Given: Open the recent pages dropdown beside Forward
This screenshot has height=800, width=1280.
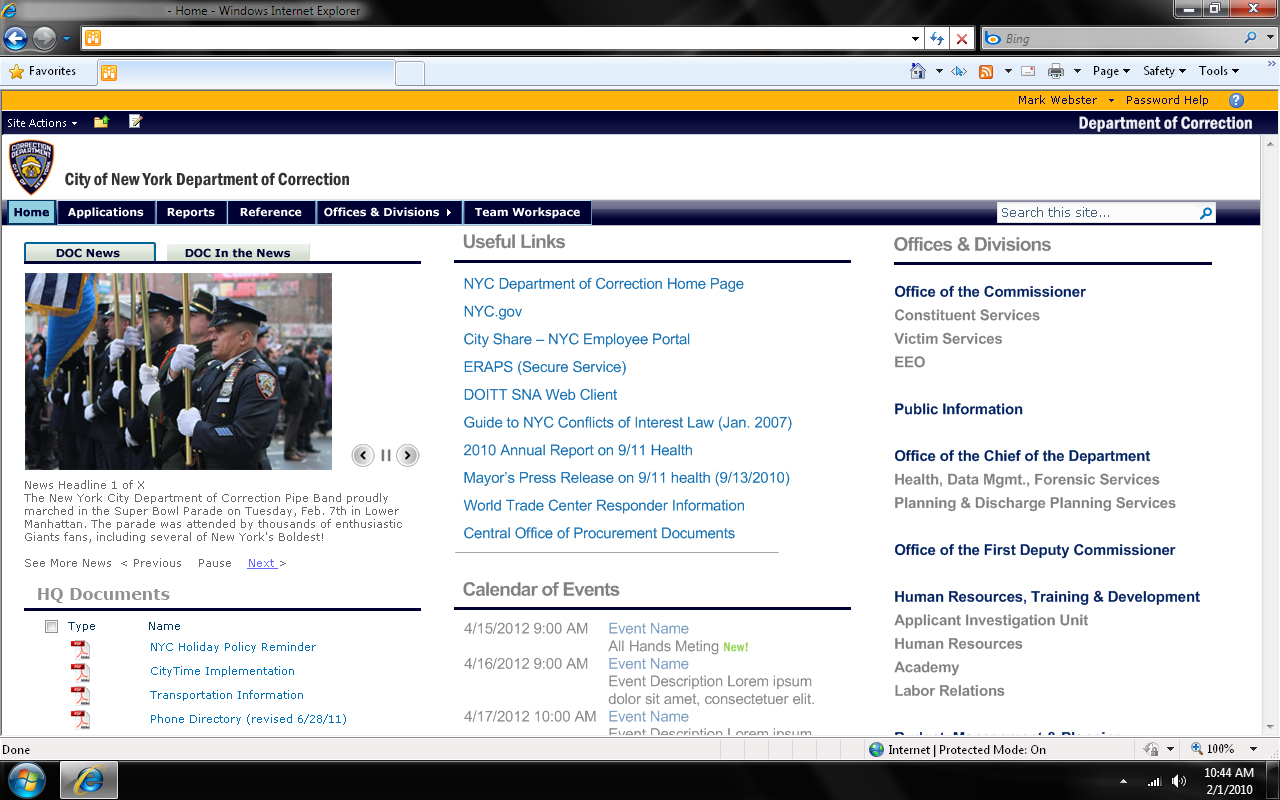Looking at the screenshot, I should (67, 39).
